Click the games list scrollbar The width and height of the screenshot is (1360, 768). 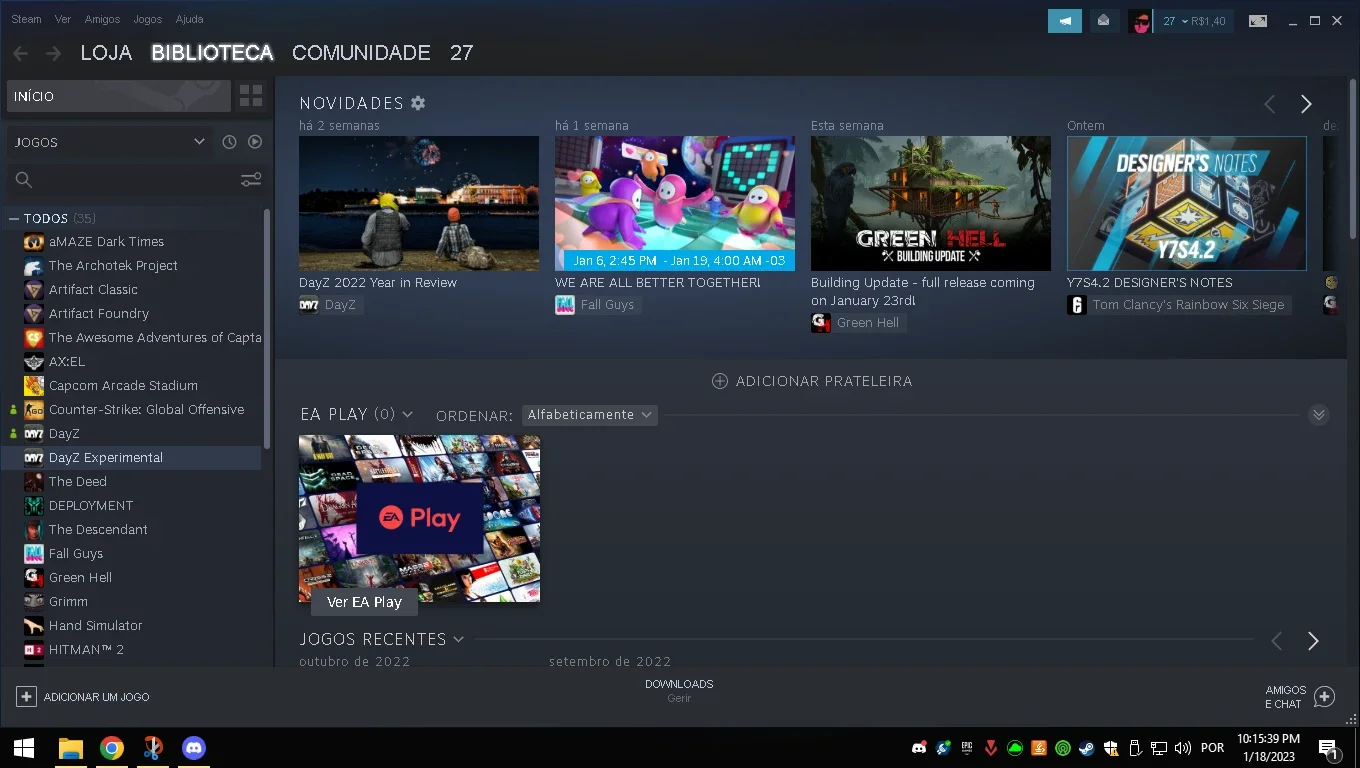tap(267, 328)
